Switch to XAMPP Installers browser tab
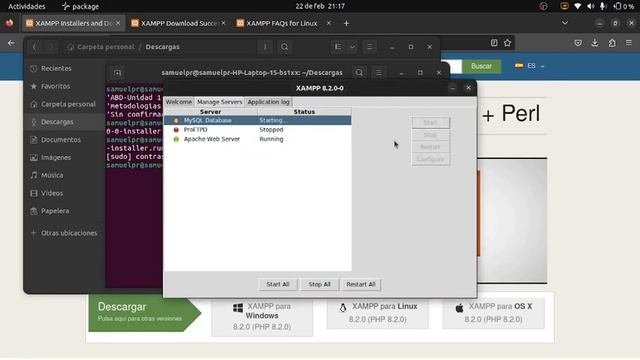Image resolution: width=640 pixels, height=360 pixels. (73, 23)
